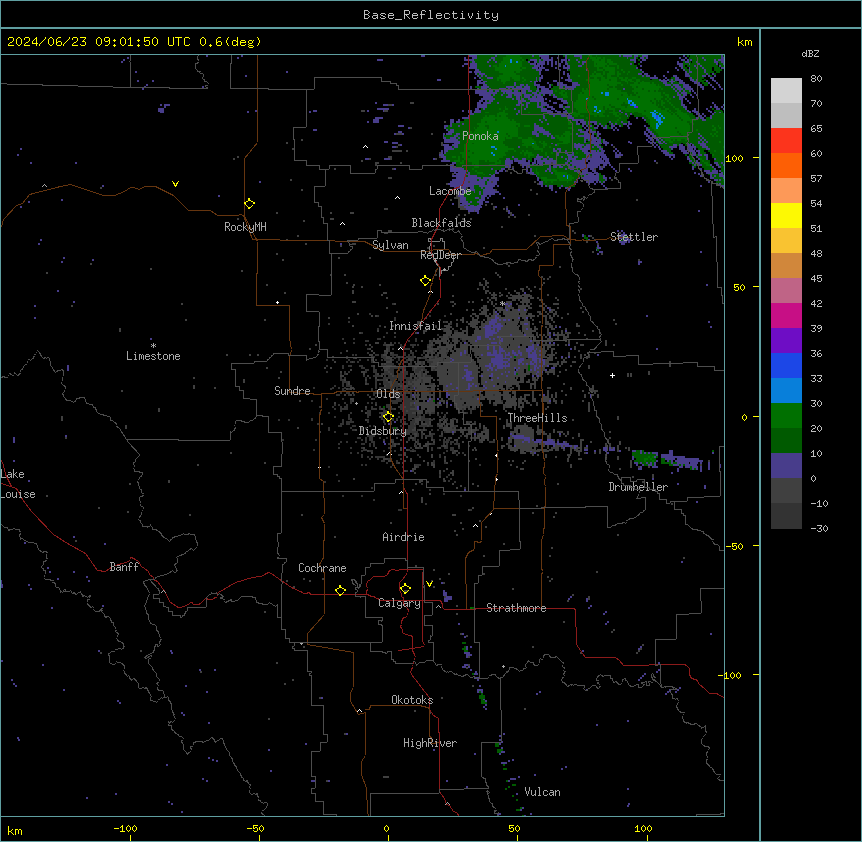Screen dimensions: 862x842
Task: Click the Airdrie city label
Action: [x=404, y=537]
